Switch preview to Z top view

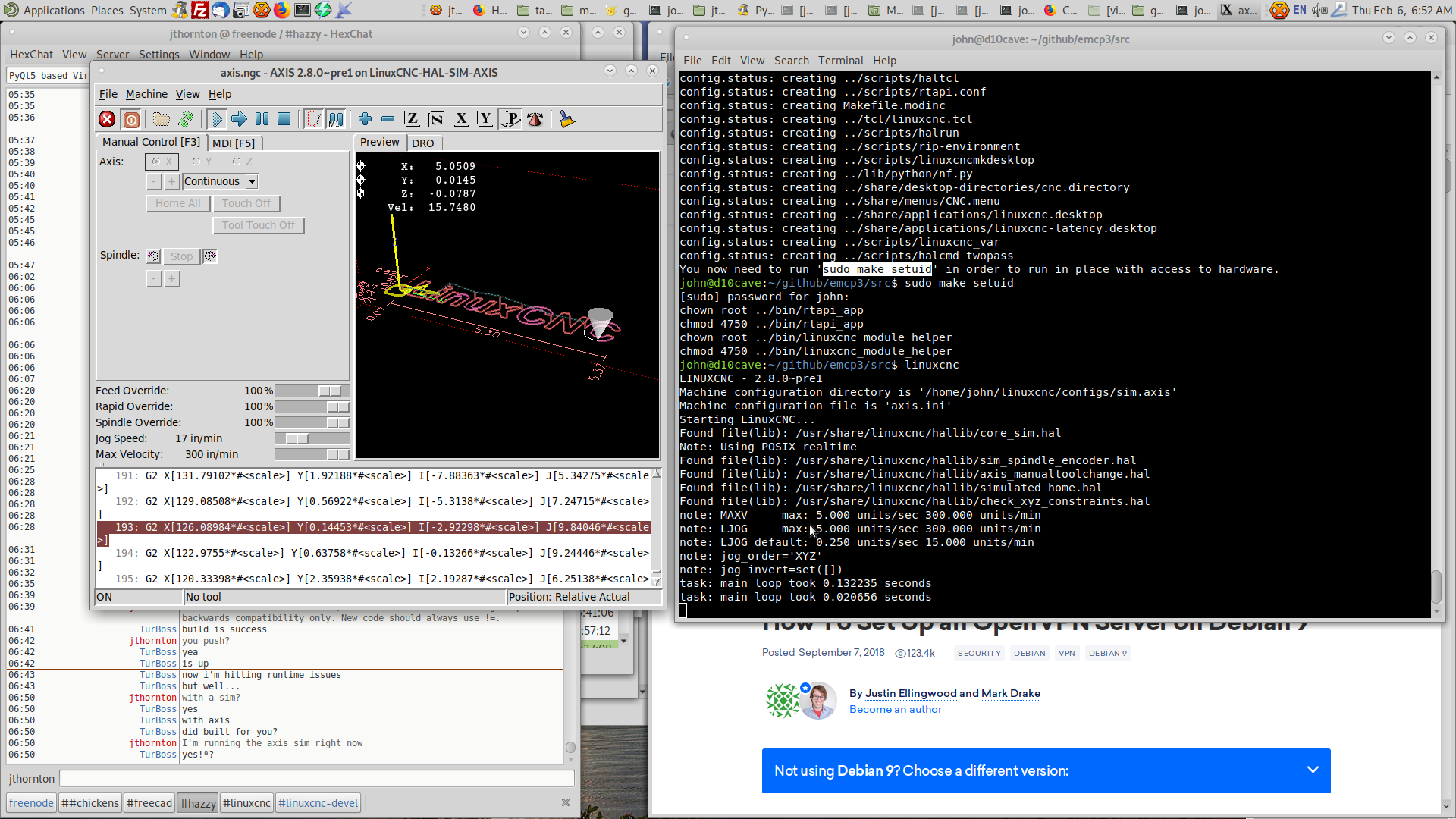pos(411,119)
